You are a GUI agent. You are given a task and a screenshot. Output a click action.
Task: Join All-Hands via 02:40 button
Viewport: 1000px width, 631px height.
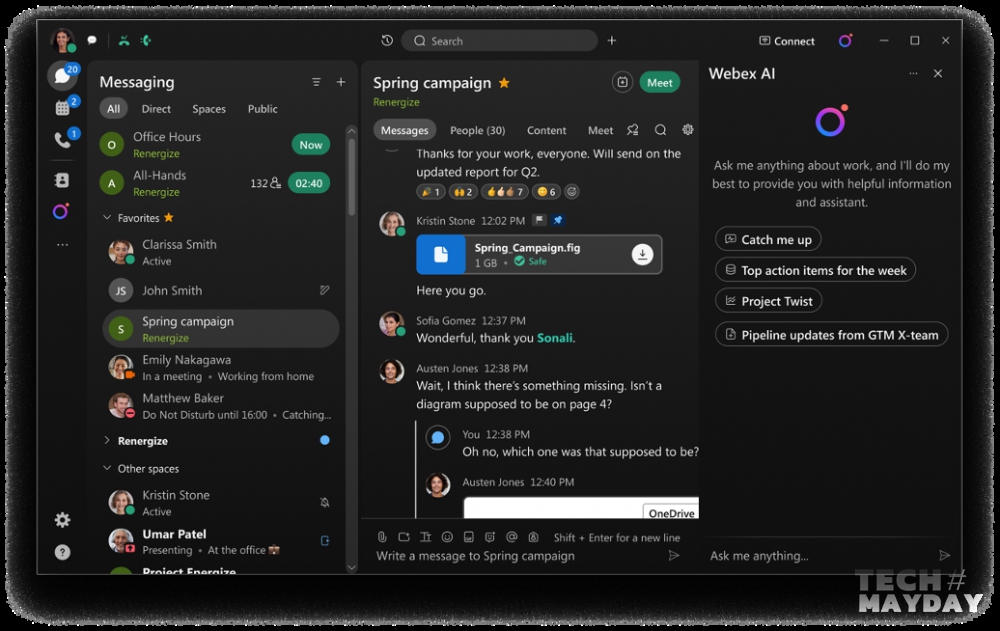309,183
